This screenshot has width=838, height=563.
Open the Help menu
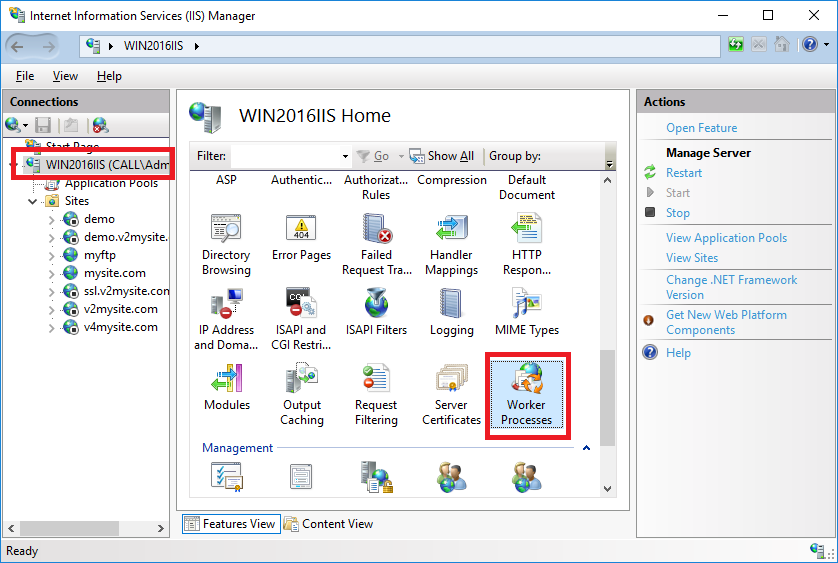coord(109,76)
